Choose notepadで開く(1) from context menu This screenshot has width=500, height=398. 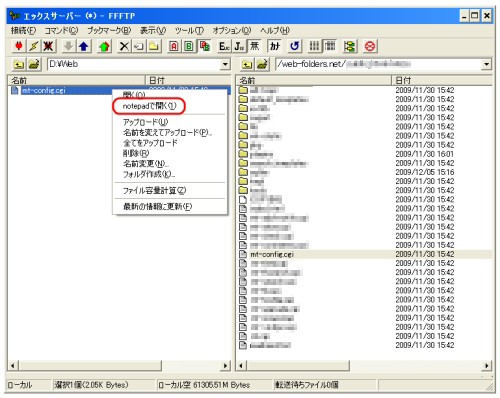point(170,106)
